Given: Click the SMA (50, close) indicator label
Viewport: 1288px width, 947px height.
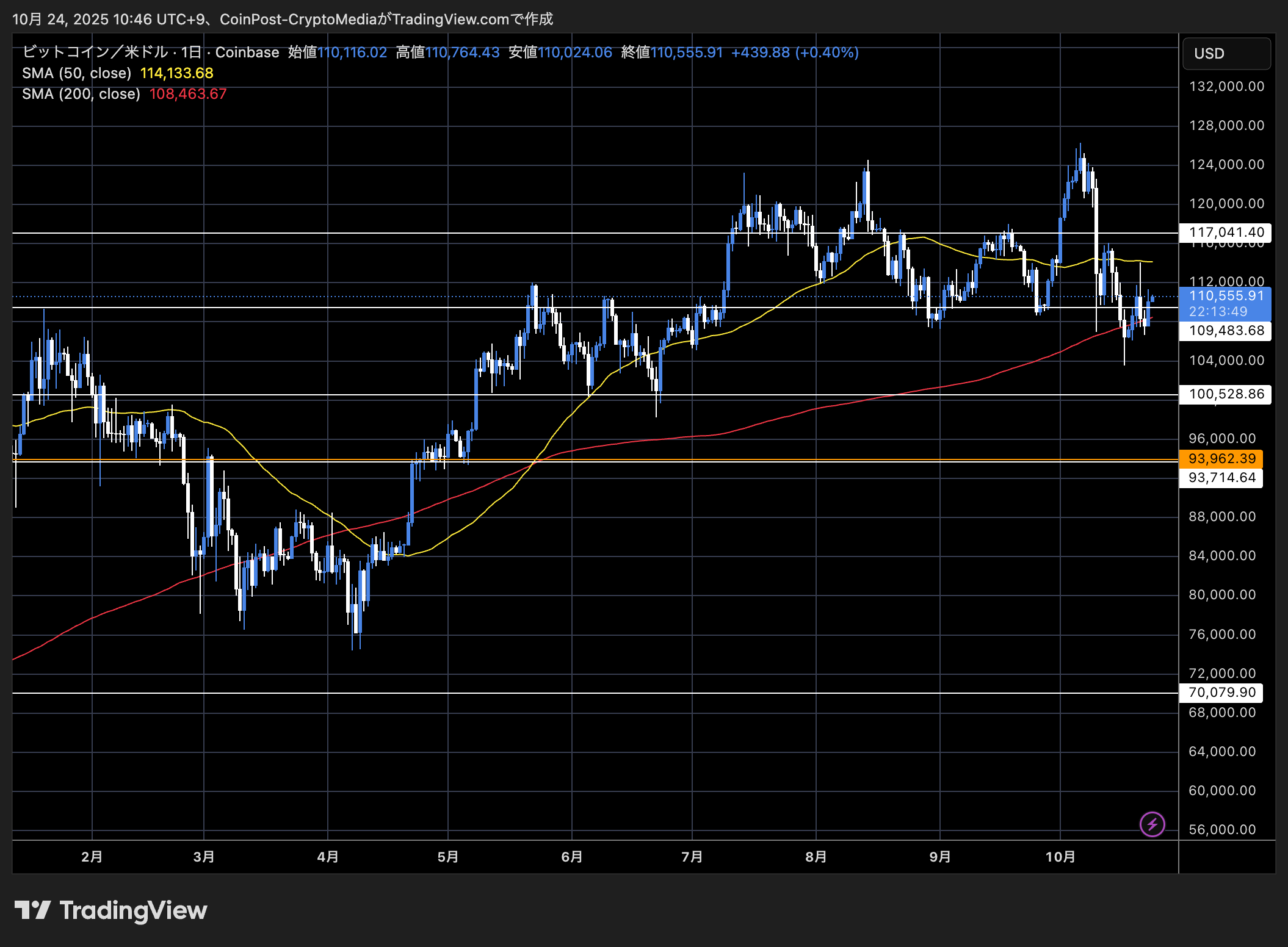Looking at the screenshot, I should pos(77,73).
